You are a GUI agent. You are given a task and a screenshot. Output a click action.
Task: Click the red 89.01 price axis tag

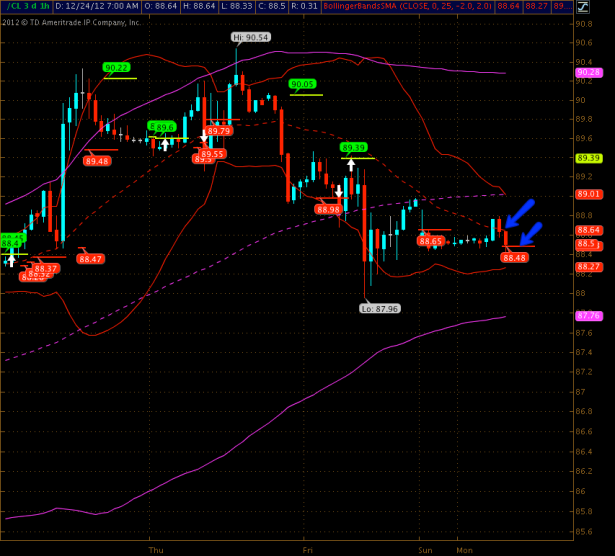[x=588, y=194]
